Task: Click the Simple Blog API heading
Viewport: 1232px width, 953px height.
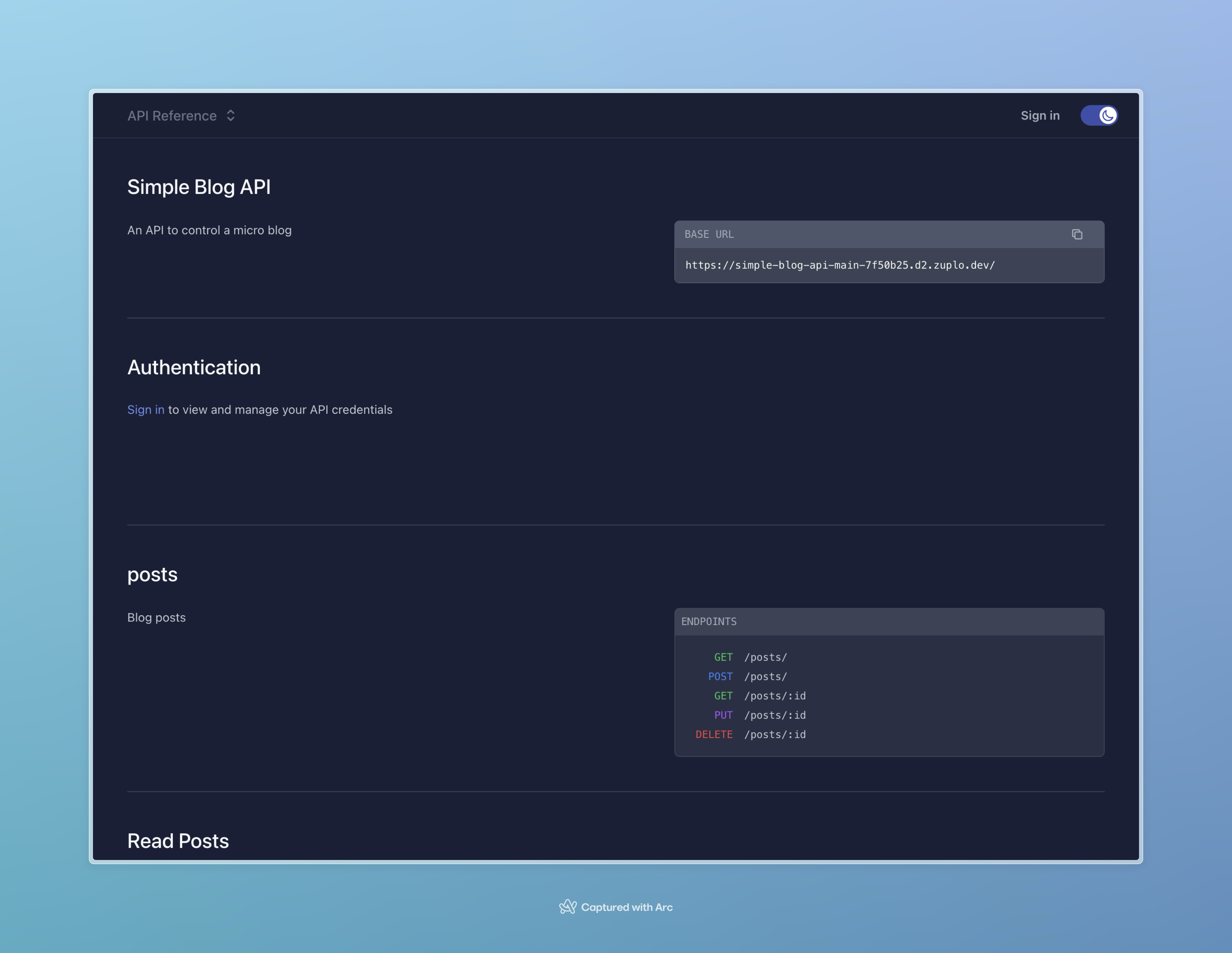Action: tap(199, 187)
